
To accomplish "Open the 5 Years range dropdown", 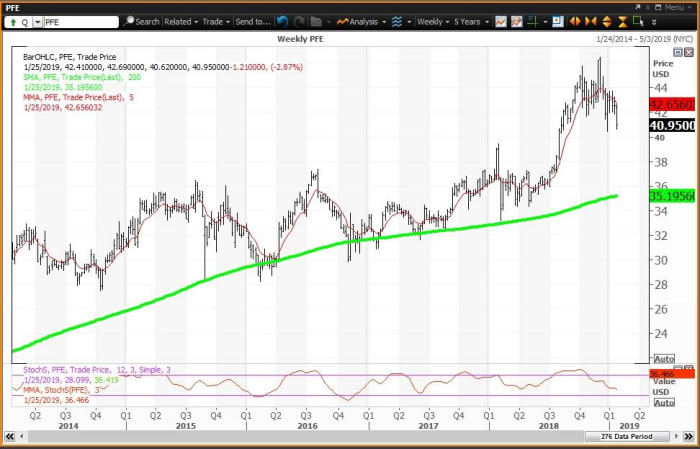I will pyautogui.click(x=469, y=21).
